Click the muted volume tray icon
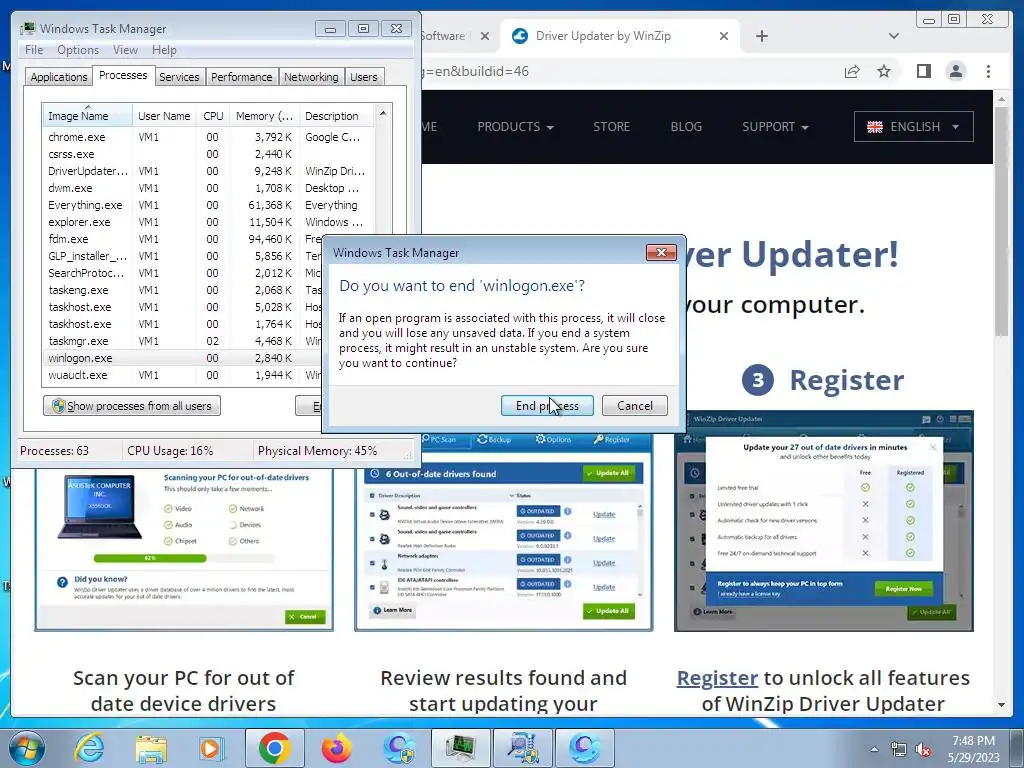 click(x=923, y=750)
